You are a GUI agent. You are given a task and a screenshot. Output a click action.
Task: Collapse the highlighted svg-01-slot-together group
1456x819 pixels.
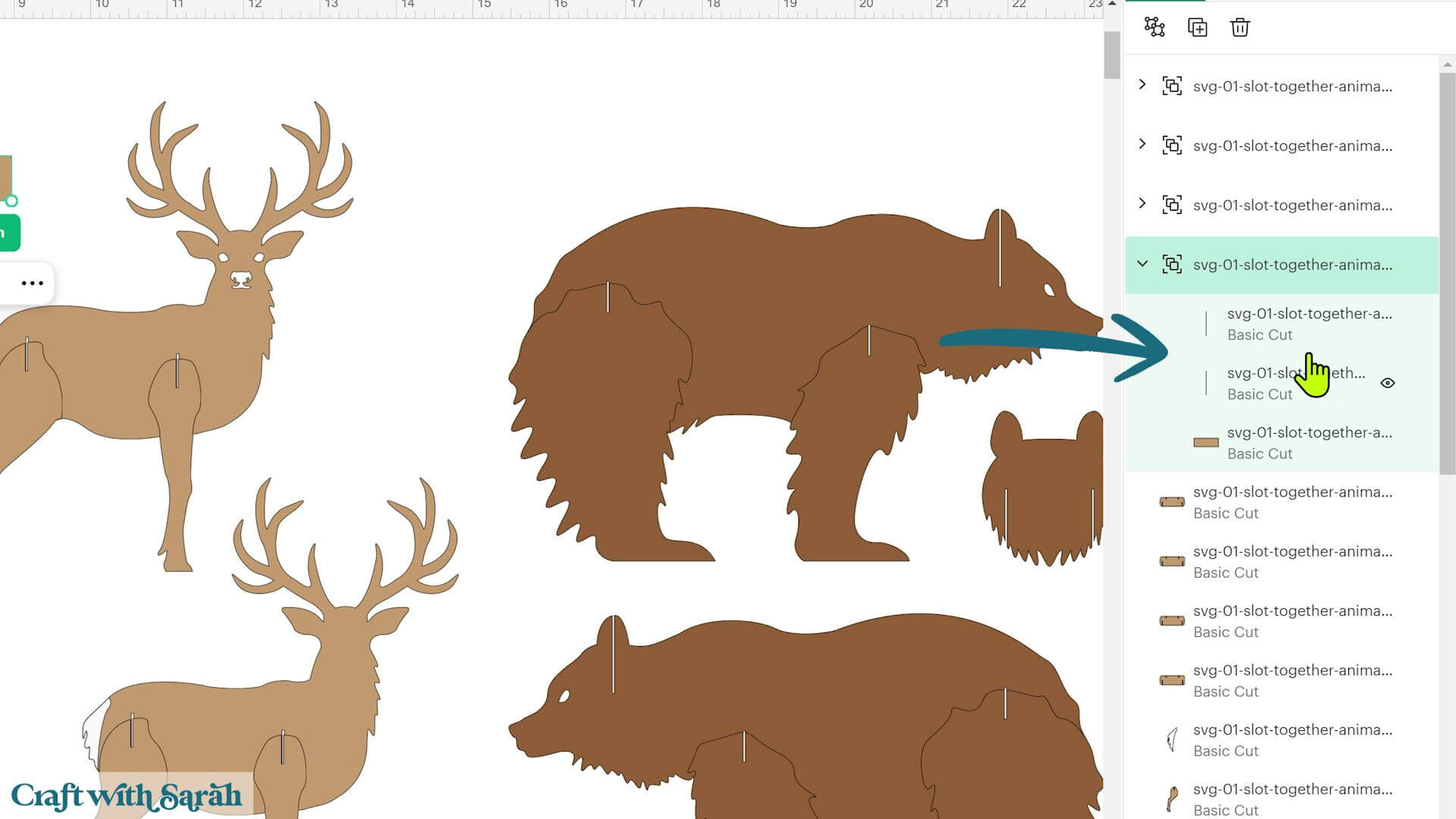click(1142, 264)
